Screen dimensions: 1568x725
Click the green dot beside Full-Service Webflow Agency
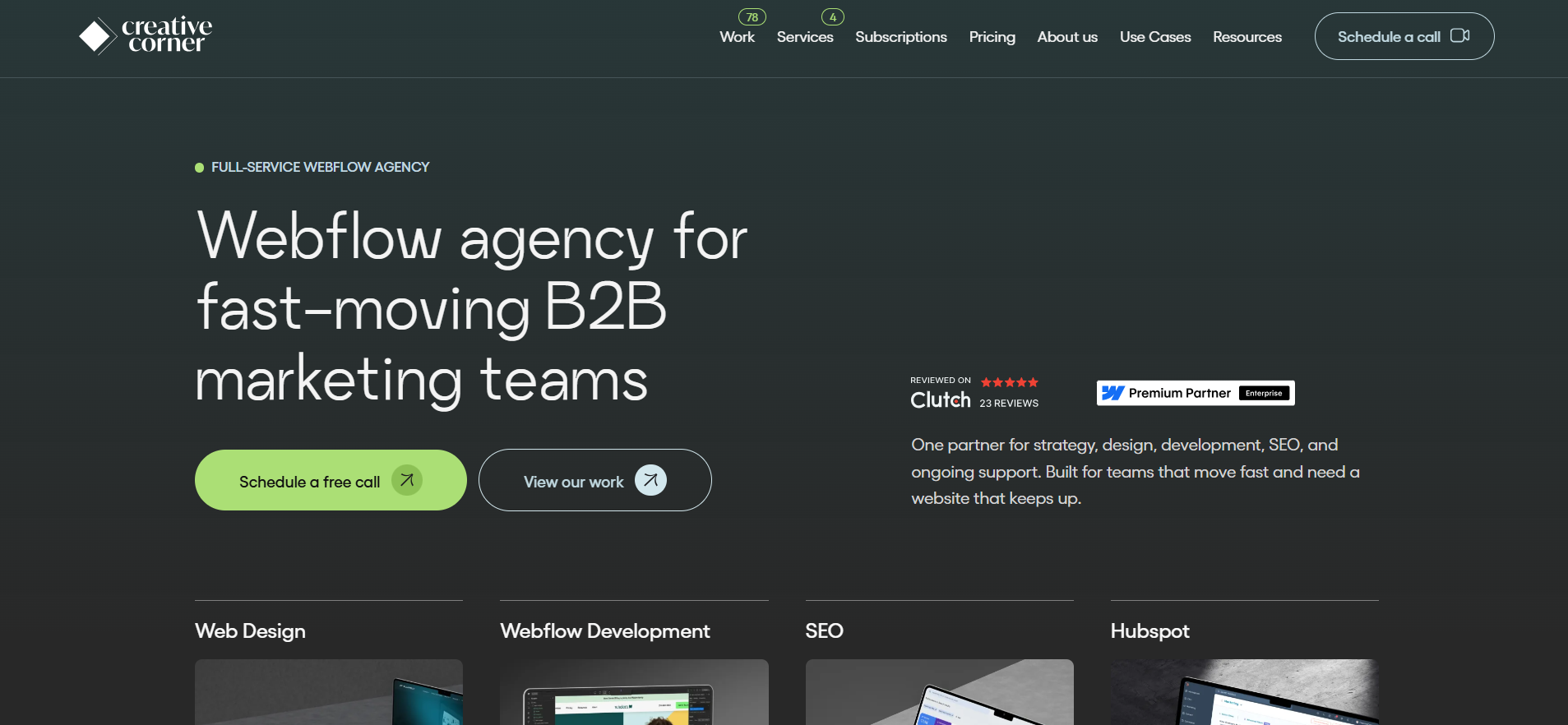[x=199, y=168]
